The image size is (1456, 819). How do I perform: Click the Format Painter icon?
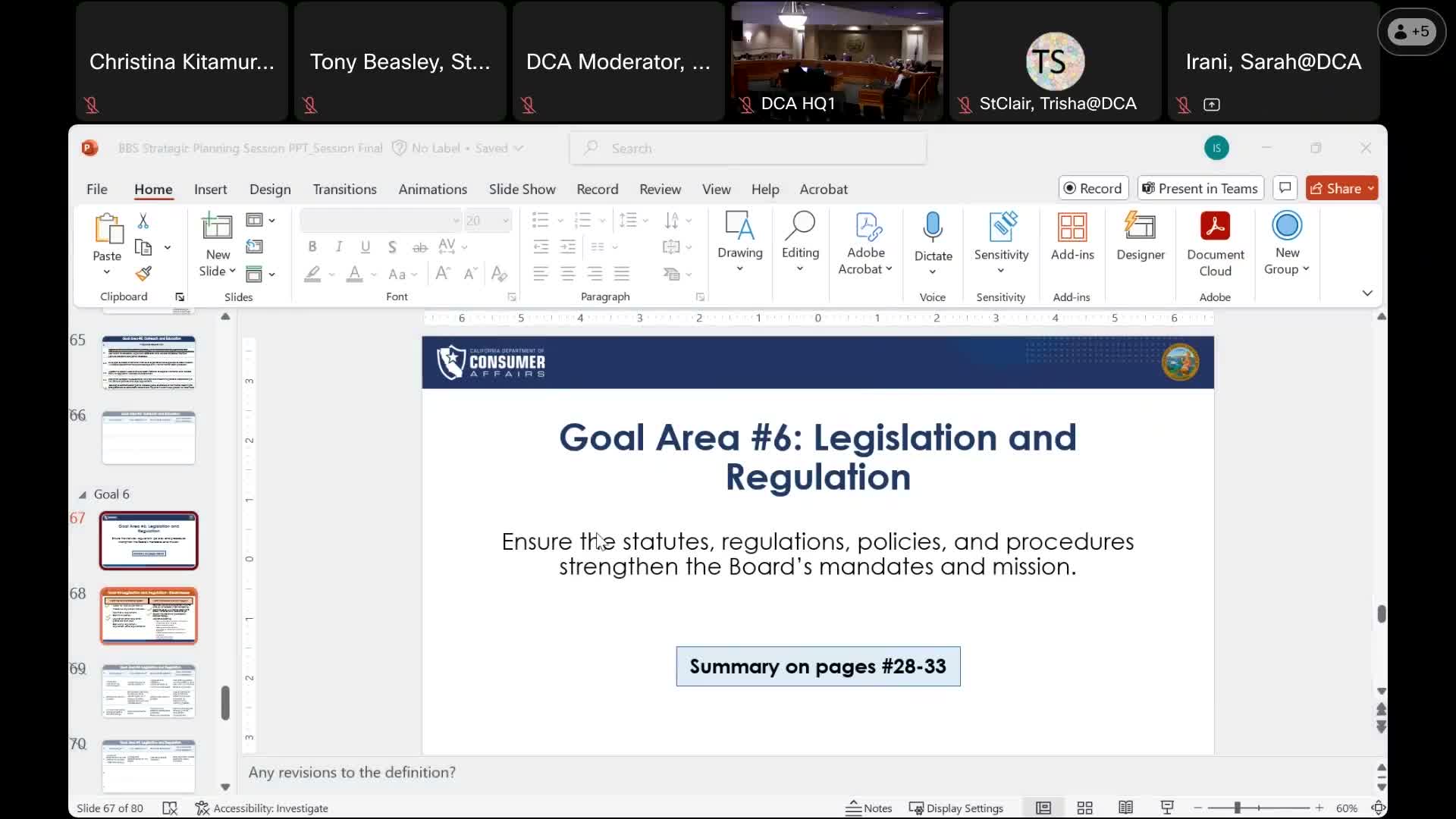[x=143, y=274]
